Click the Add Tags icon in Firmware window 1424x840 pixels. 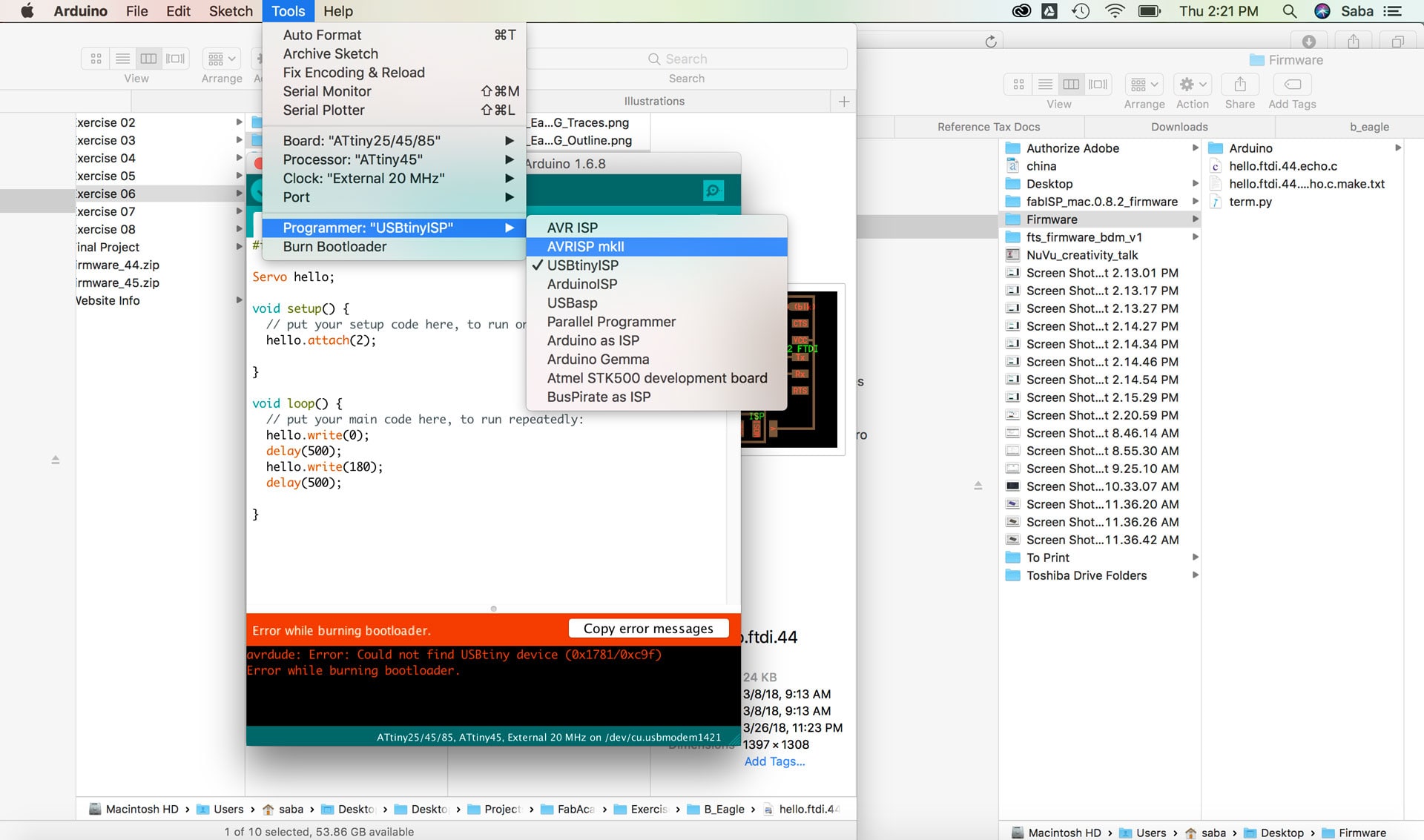coord(1293,85)
